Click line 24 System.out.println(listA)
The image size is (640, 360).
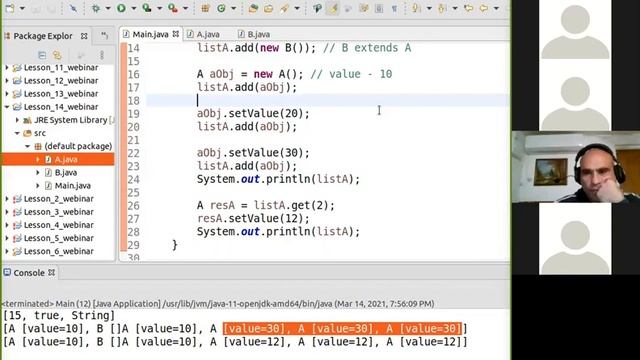point(278,179)
